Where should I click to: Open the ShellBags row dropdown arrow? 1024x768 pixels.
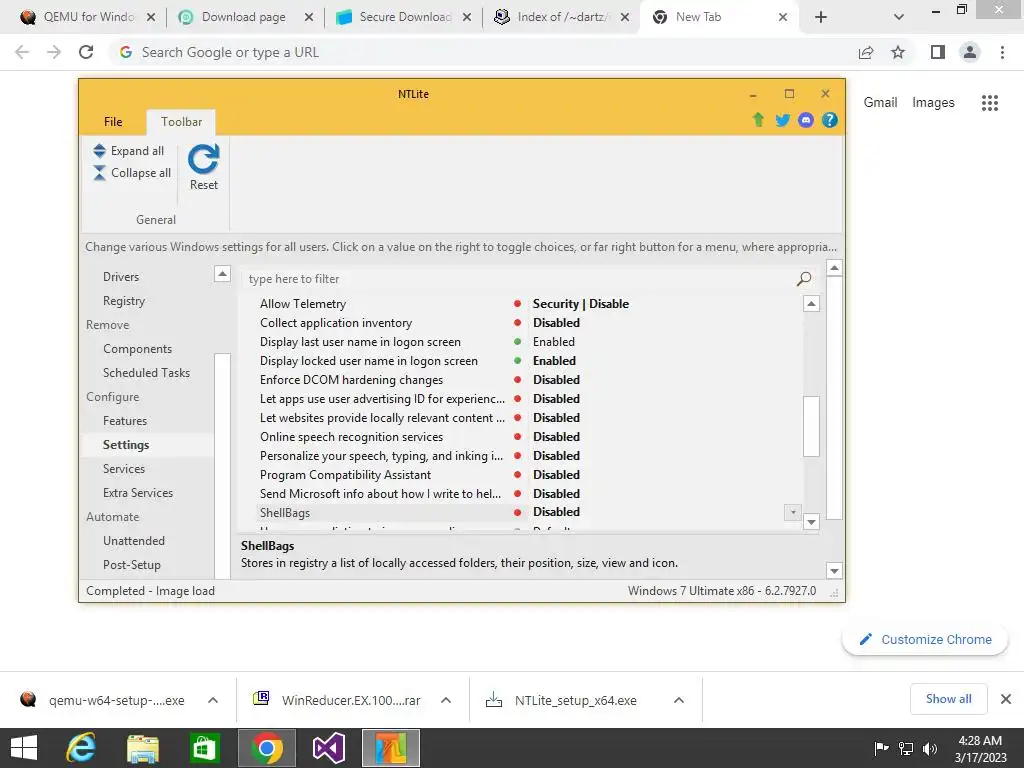tap(793, 513)
